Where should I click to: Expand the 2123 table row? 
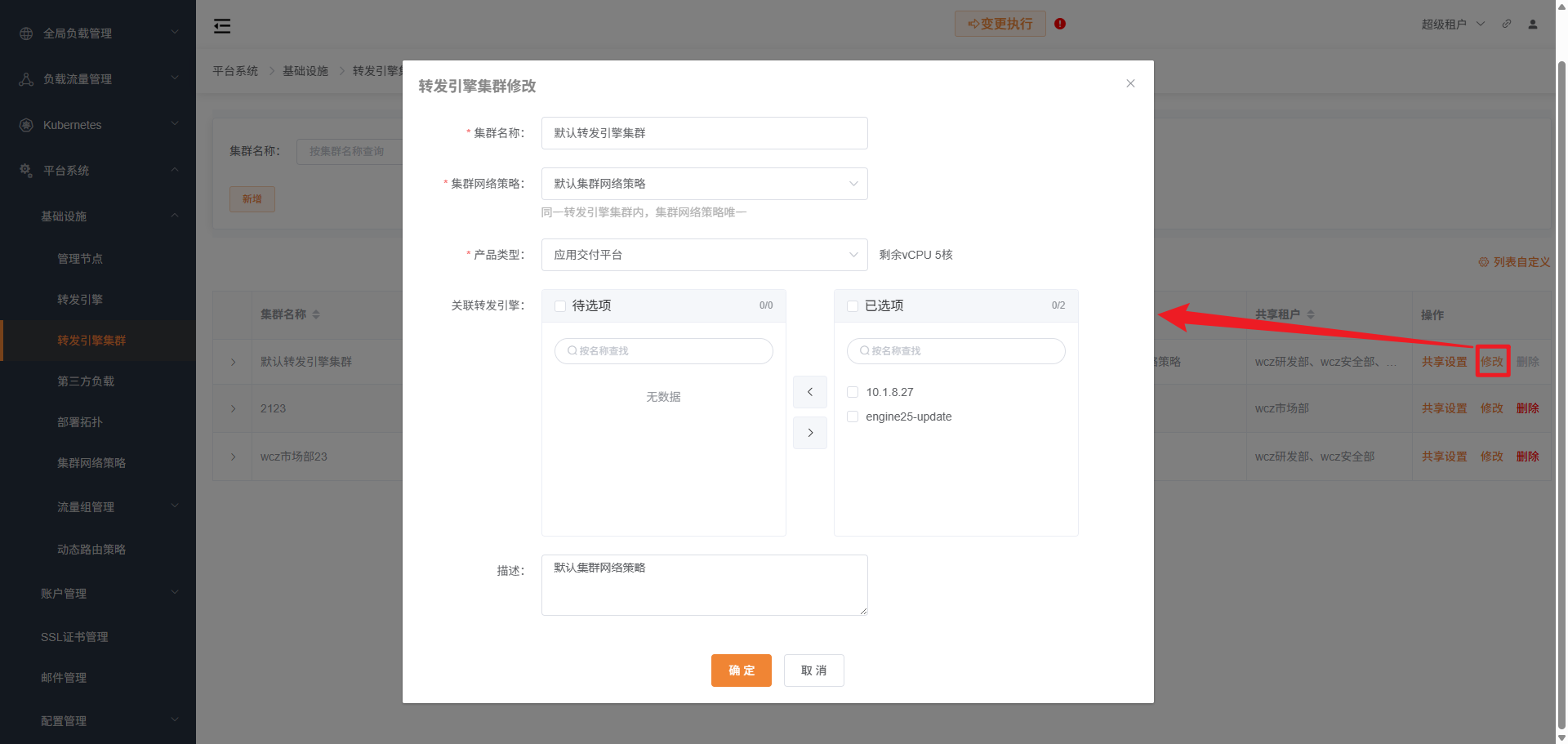[x=233, y=408]
